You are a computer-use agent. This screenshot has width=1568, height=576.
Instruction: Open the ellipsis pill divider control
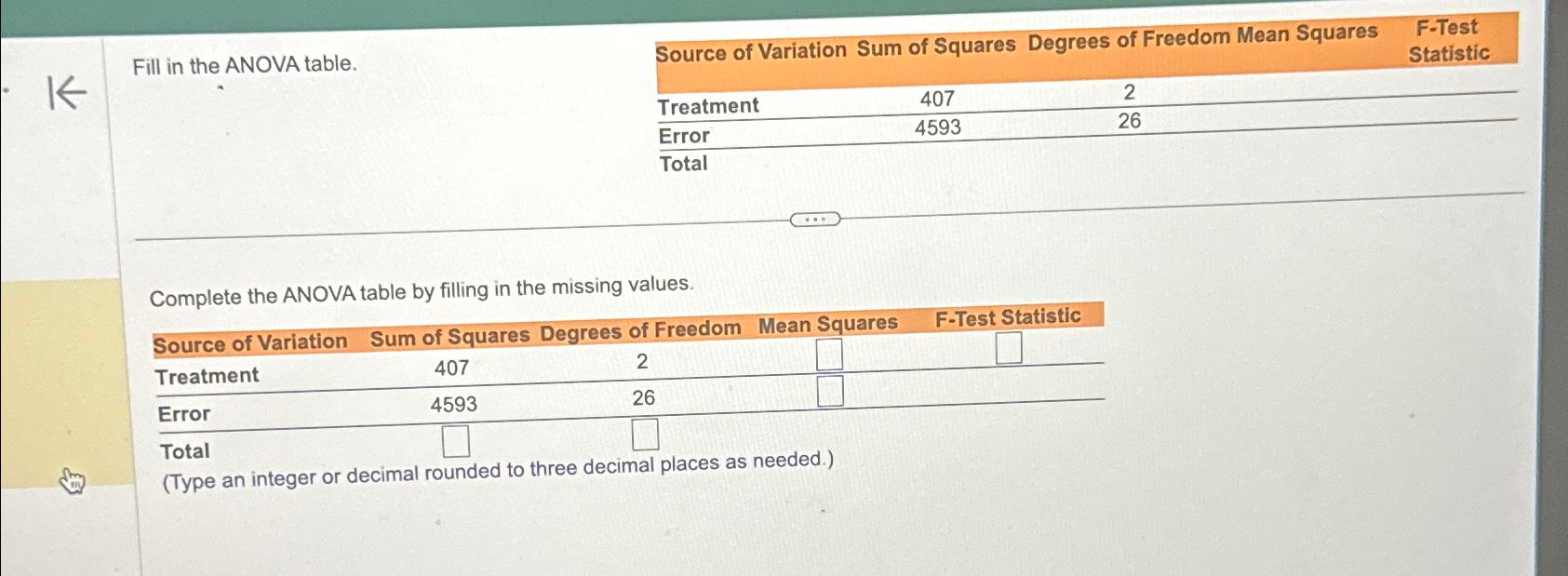point(816,220)
